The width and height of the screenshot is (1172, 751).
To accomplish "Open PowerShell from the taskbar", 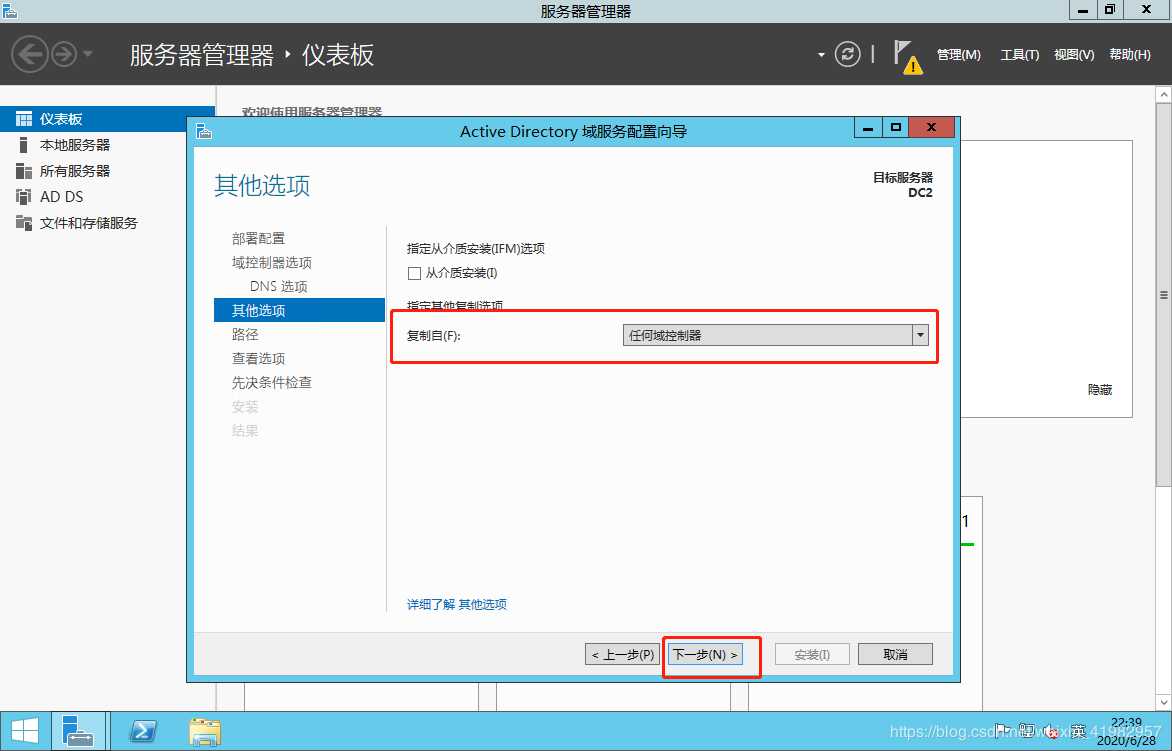I will (143, 731).
